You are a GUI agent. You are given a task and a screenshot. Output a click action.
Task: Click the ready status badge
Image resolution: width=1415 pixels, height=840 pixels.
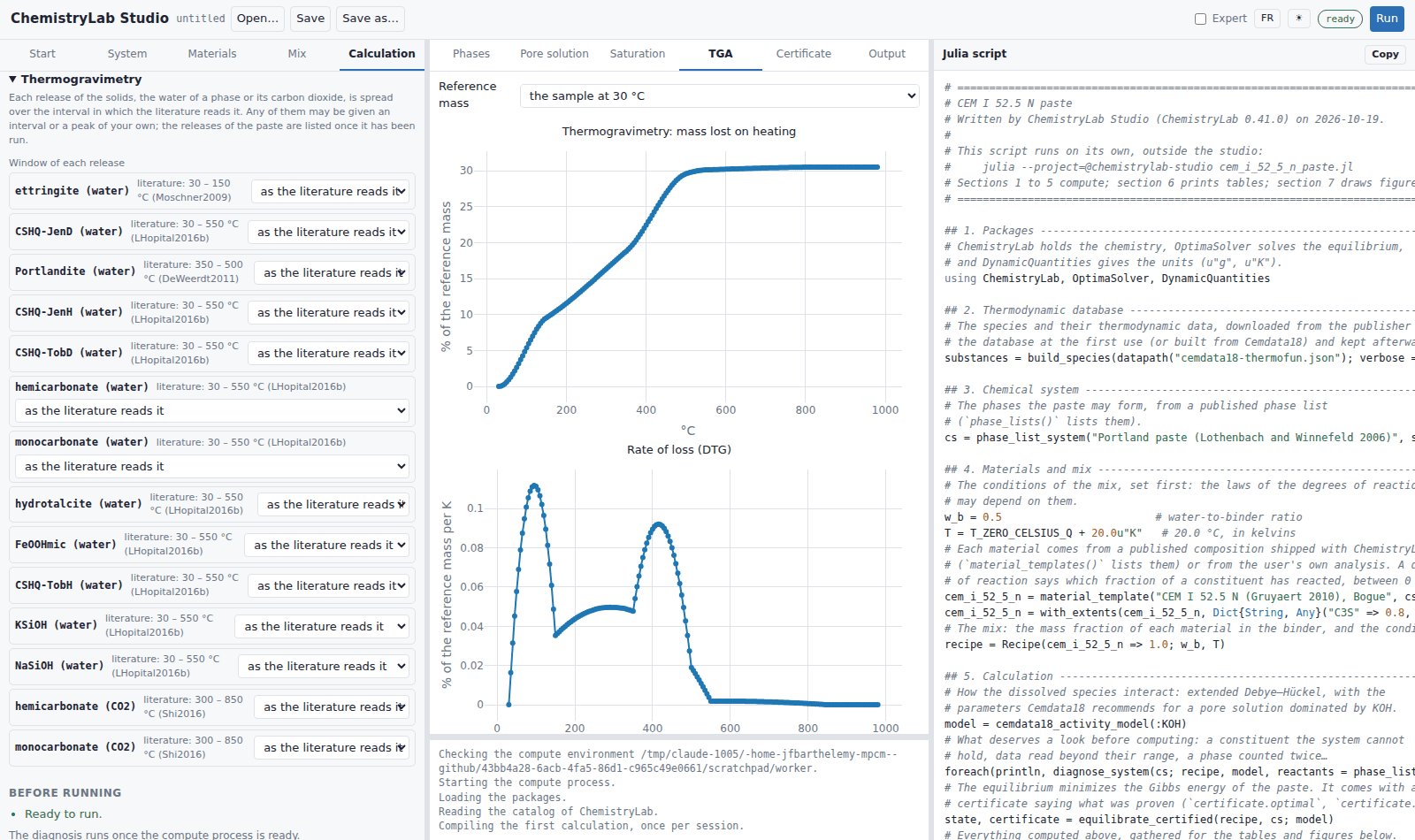pyautogui.click(x=1340, y=19)
